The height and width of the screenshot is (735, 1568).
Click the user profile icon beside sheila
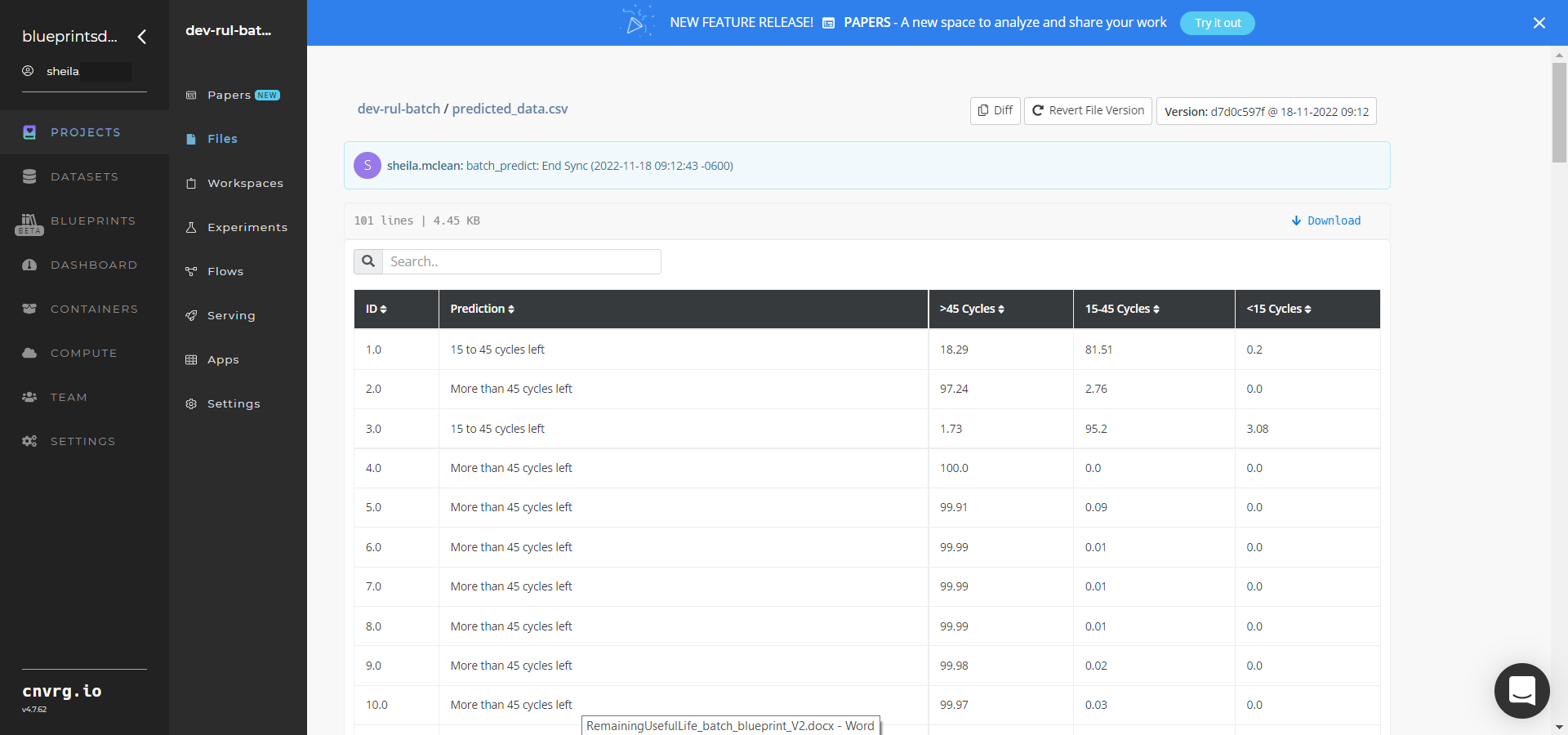pos(28,71)
